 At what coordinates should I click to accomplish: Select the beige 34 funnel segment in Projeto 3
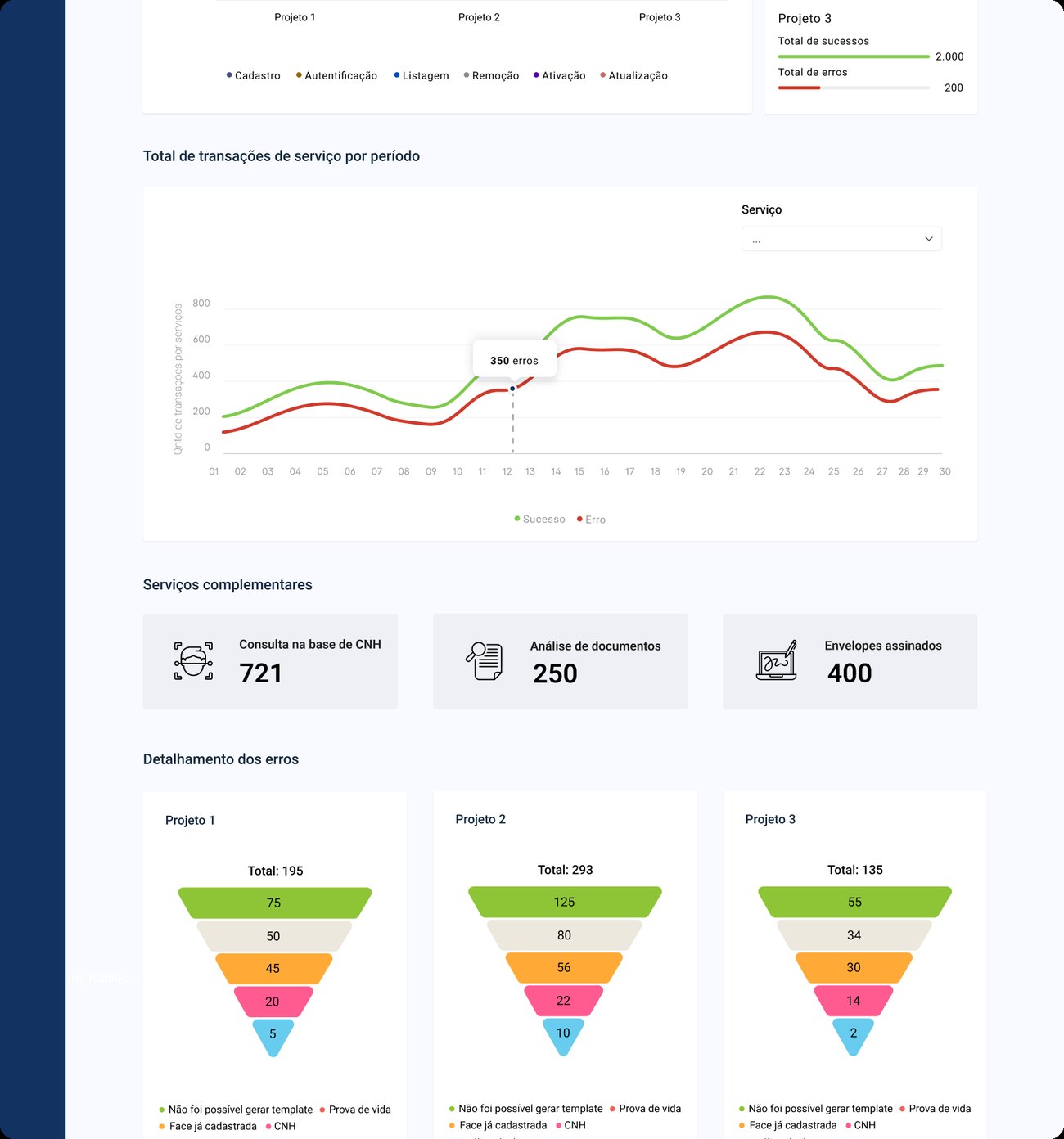(854, 934)
